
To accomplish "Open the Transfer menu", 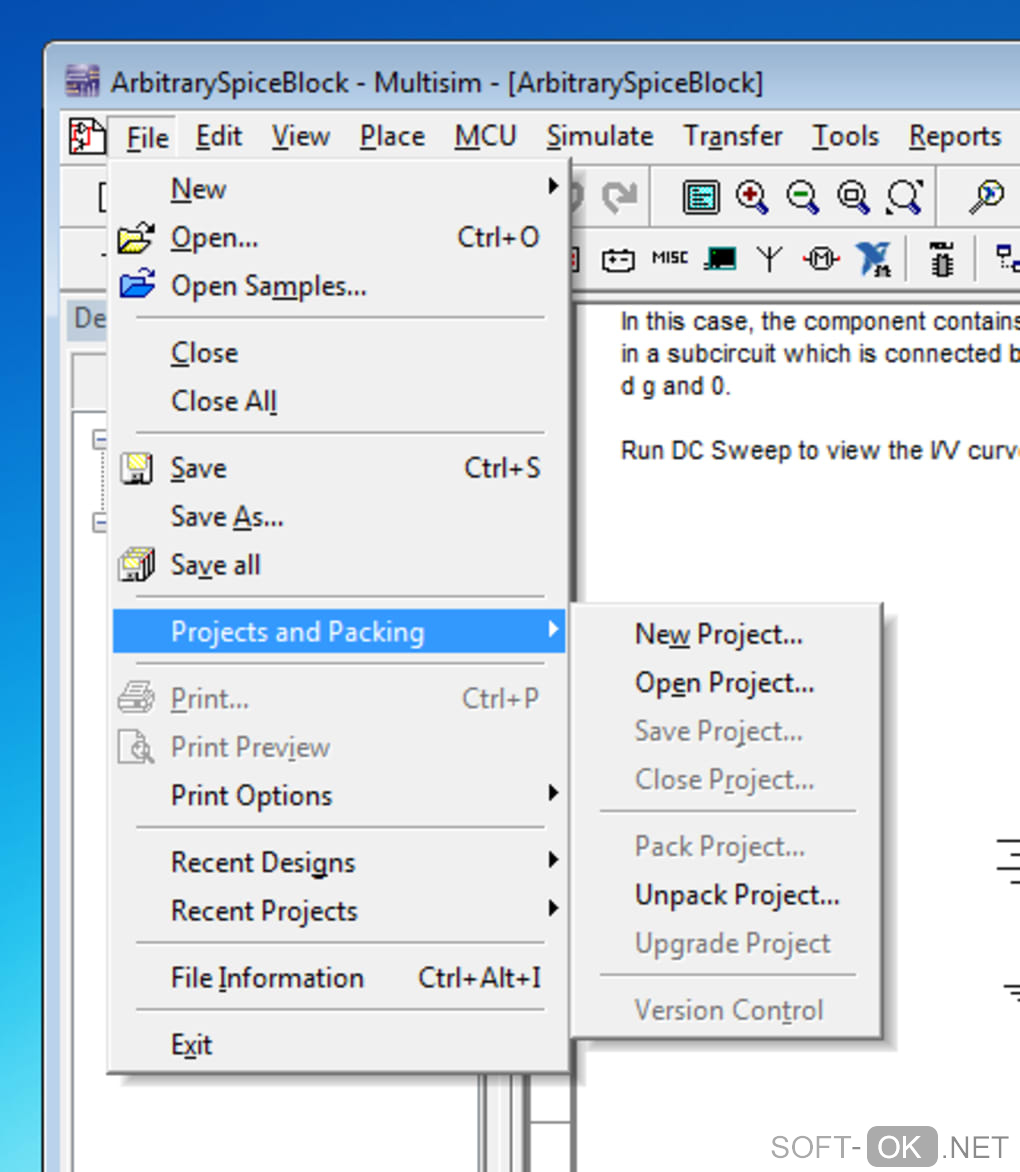I will 733,136.
